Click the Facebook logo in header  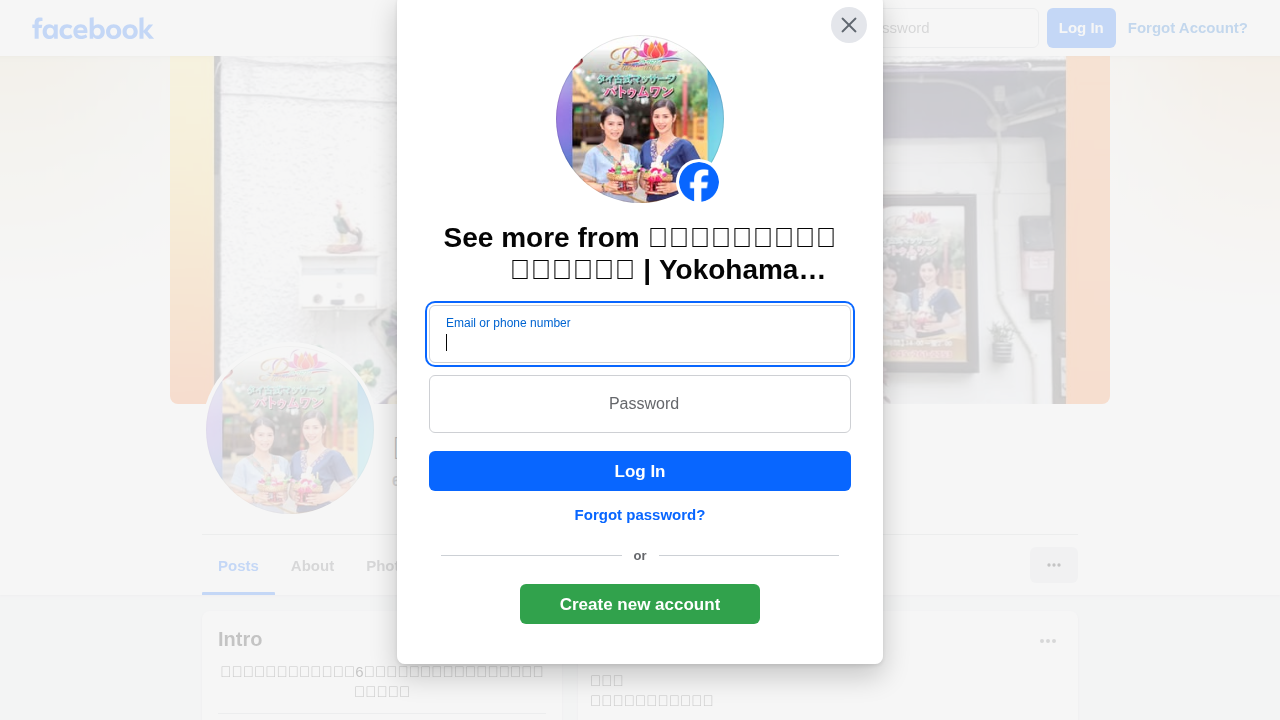[92, 28]
